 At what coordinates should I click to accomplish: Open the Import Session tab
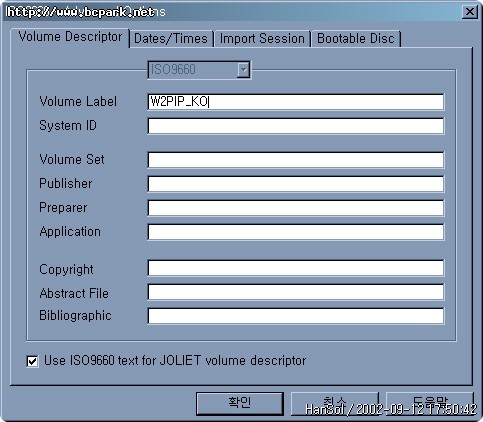pos(262,39)
